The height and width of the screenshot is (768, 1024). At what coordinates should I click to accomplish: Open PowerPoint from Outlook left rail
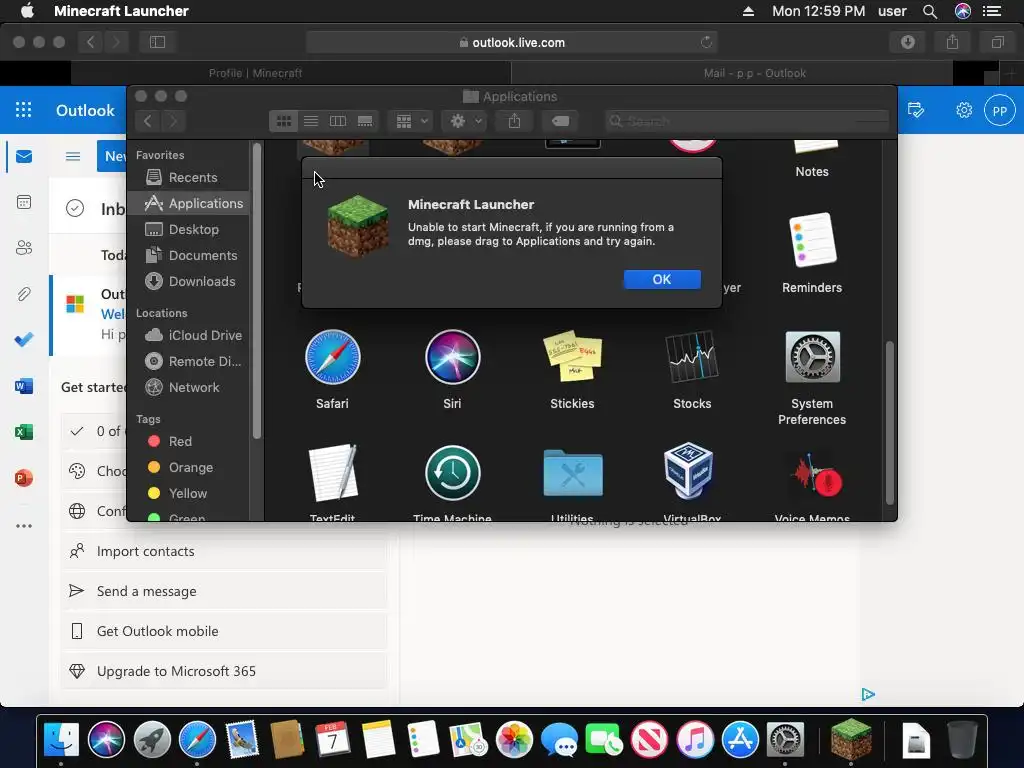click(x=24, y=478)
